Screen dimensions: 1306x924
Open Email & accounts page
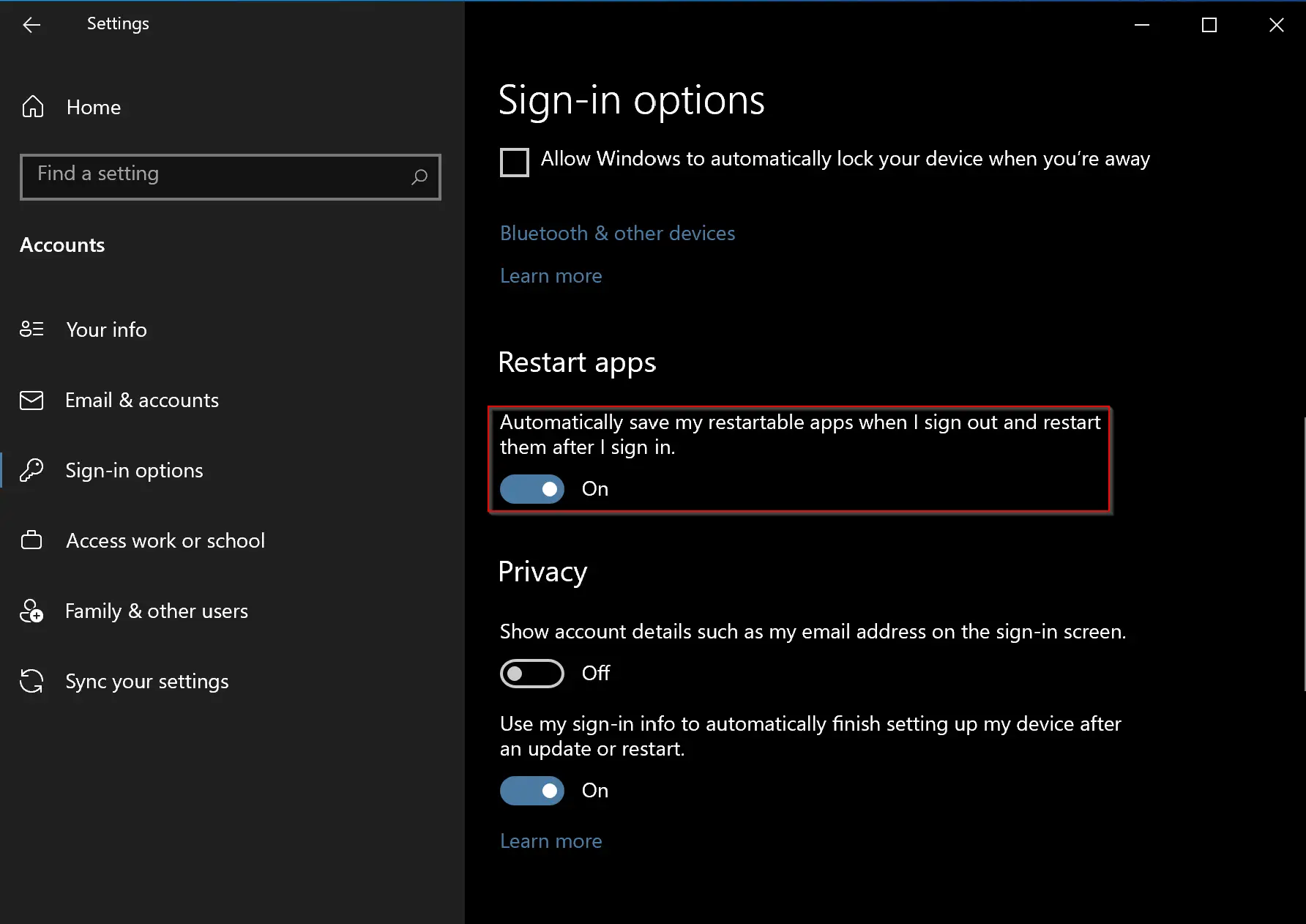point(142,400)
